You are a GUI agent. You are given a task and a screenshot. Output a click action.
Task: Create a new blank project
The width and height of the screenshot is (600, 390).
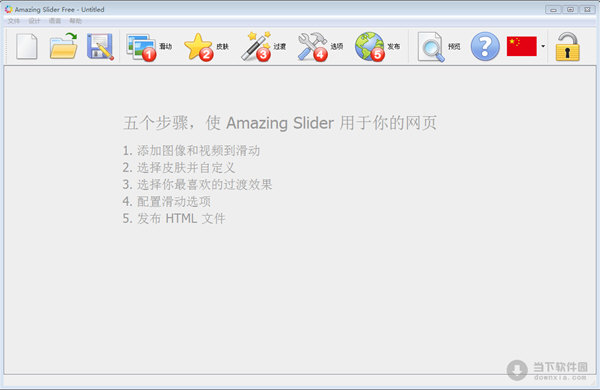click(x=26, y=46)
